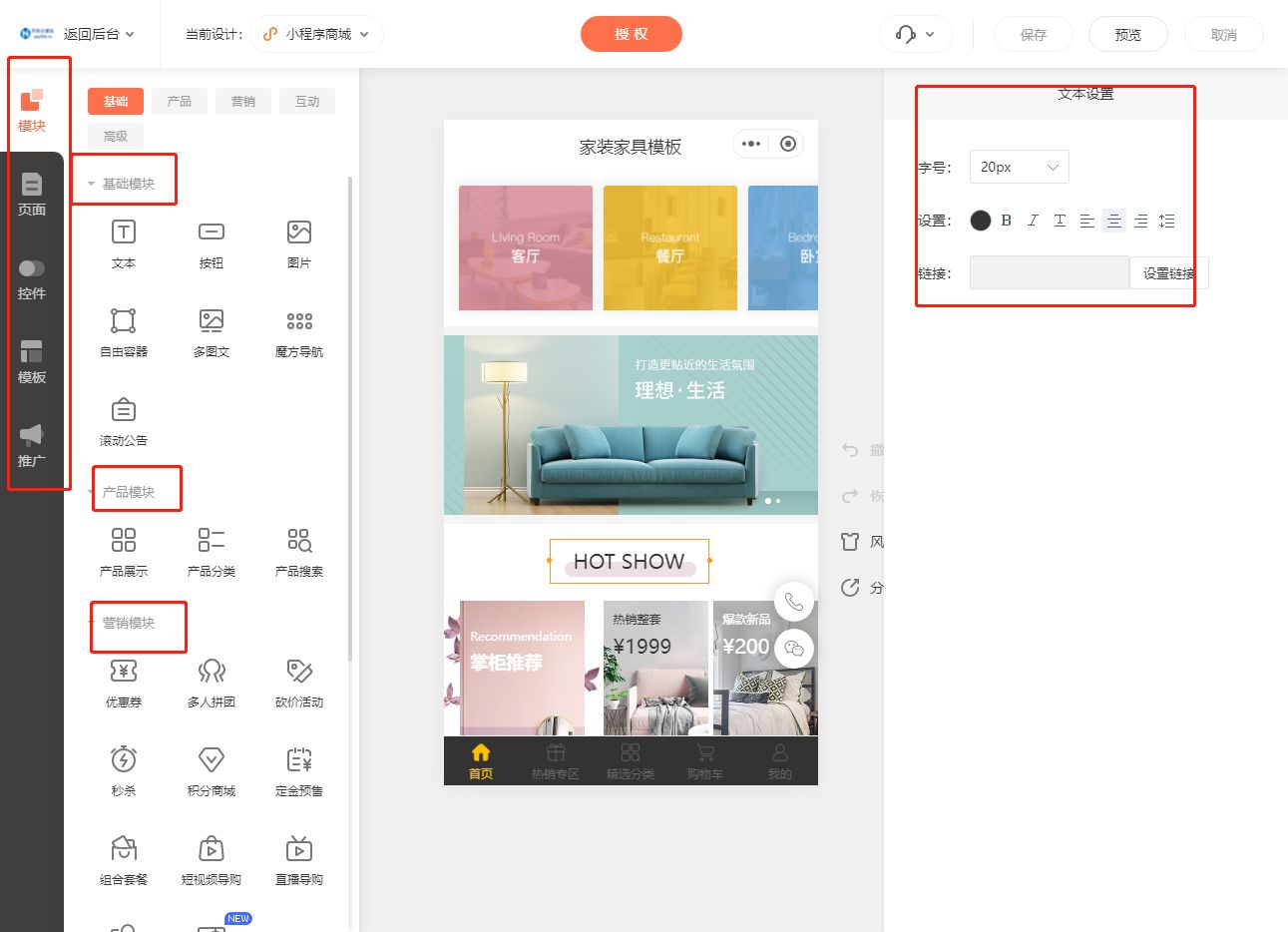
Task: Select the 图片 image module
Action: (x=299, y=243)
